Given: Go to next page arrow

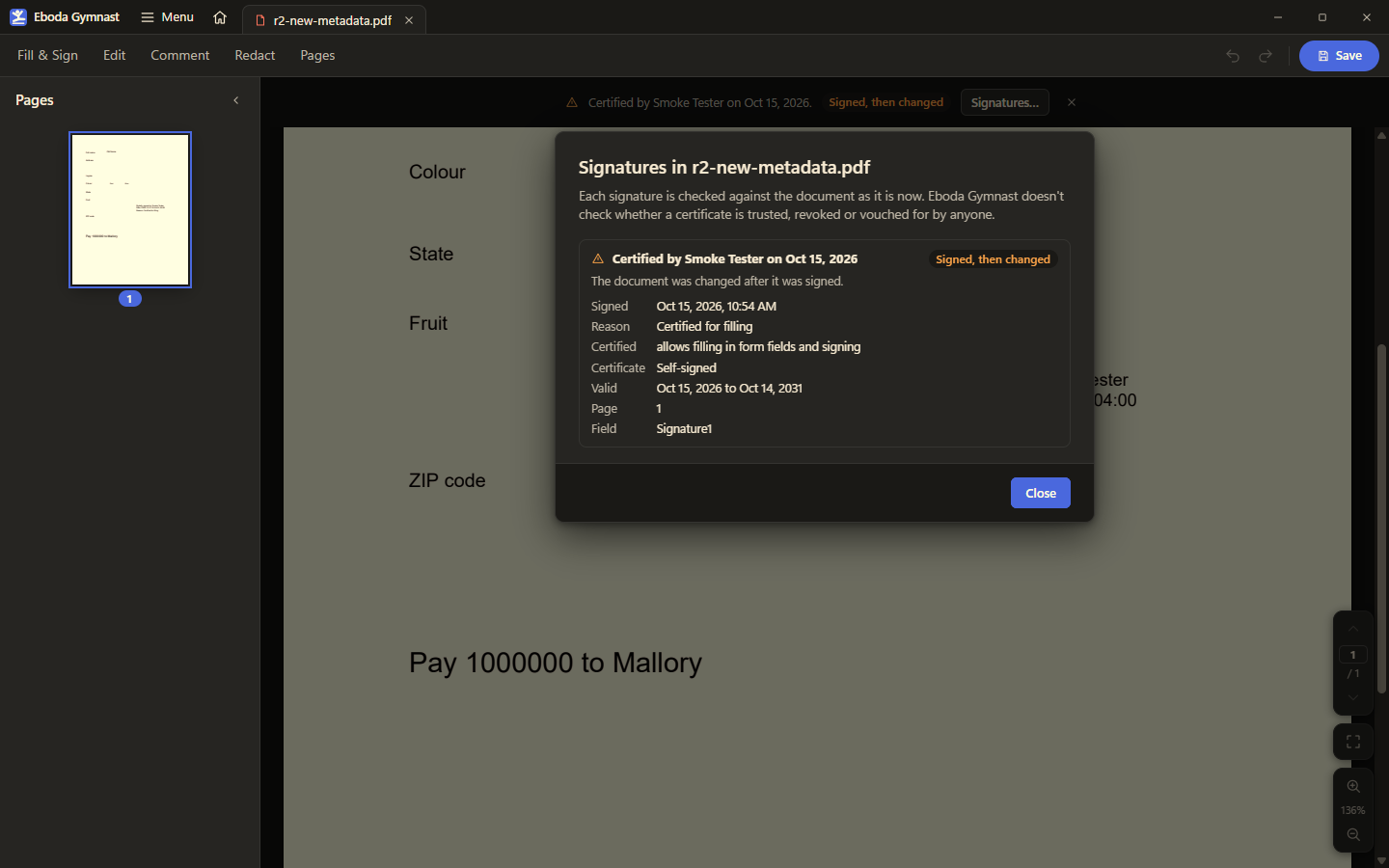Looking at the screenshot, I should tap(1352, 697).
